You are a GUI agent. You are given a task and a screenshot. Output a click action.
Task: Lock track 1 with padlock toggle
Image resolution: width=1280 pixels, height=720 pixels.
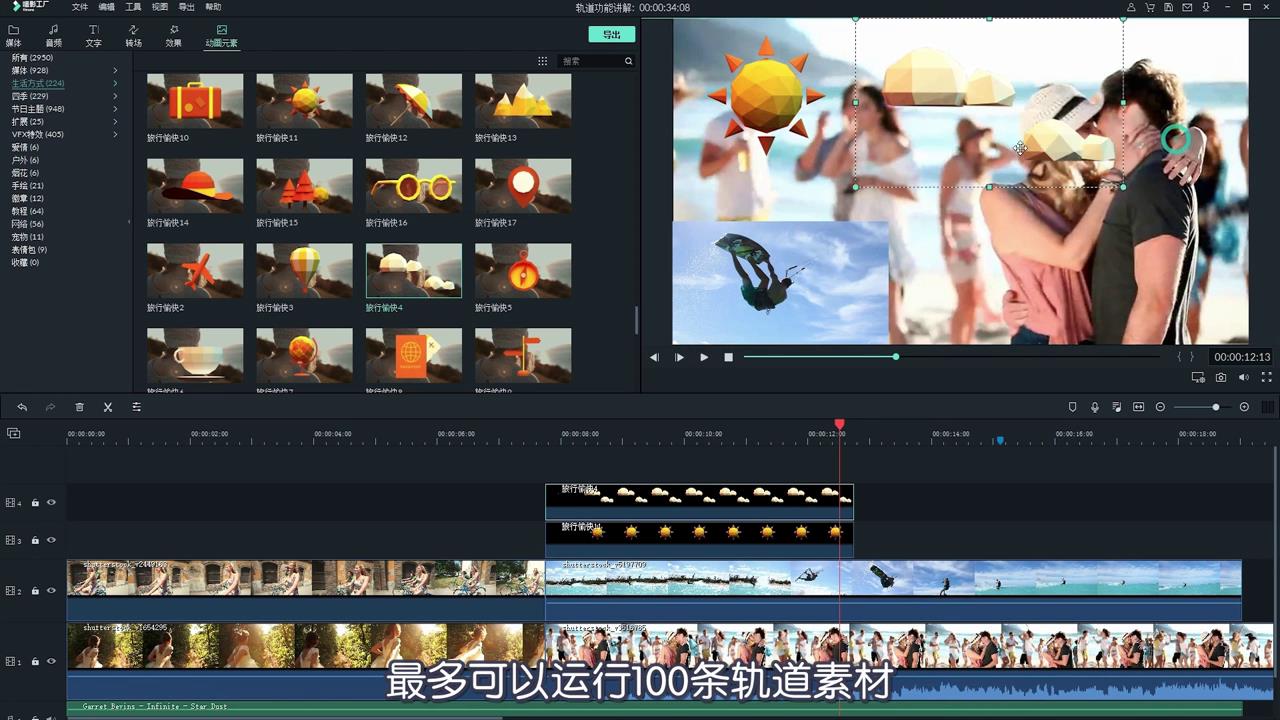(x=35, y=661)
